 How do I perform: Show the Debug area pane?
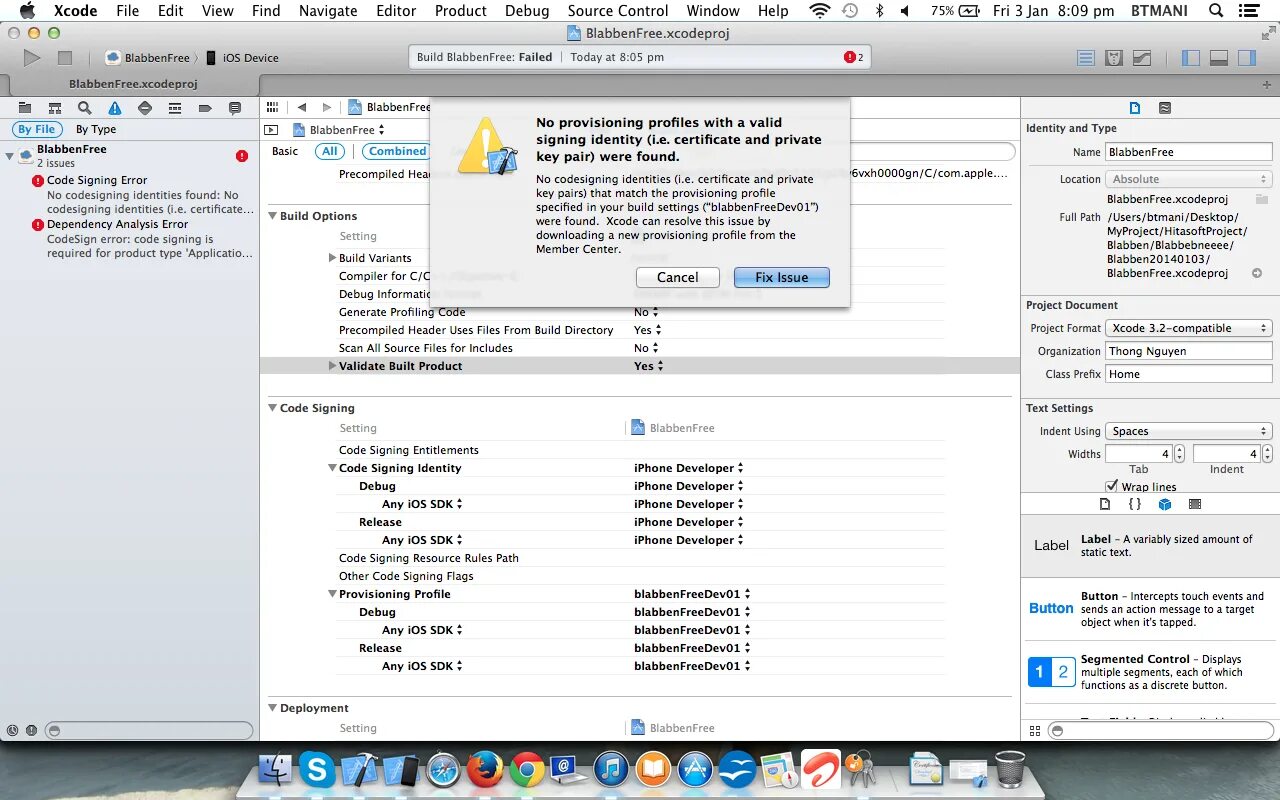(x=1218, y=58)
